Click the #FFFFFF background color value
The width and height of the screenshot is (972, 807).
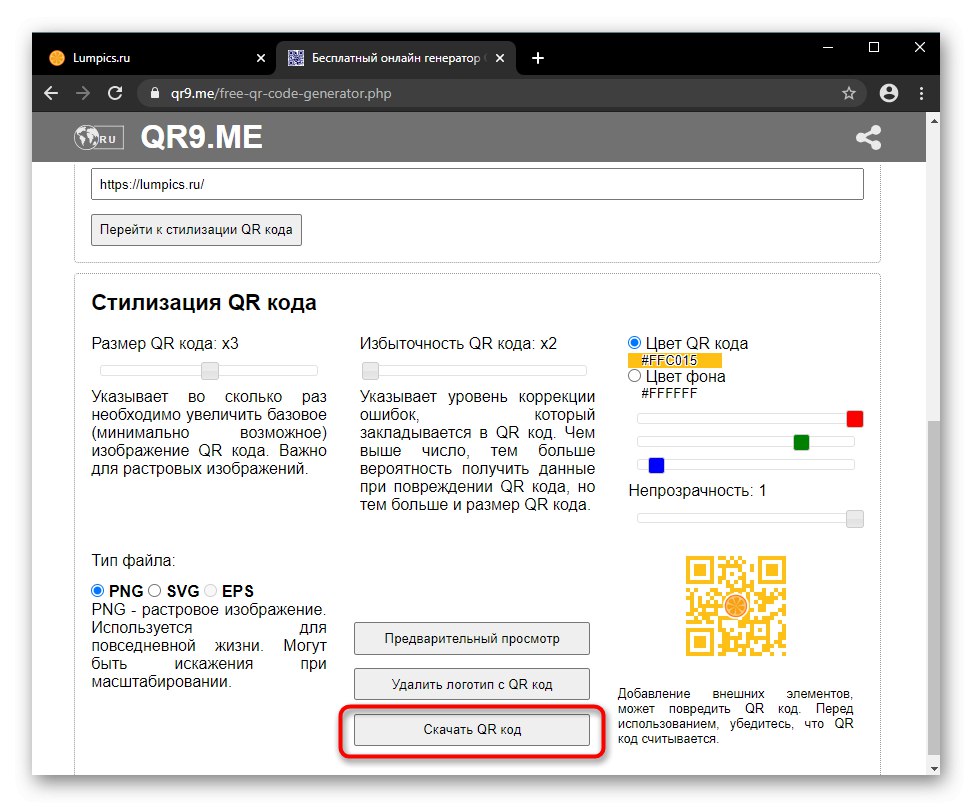669,393
